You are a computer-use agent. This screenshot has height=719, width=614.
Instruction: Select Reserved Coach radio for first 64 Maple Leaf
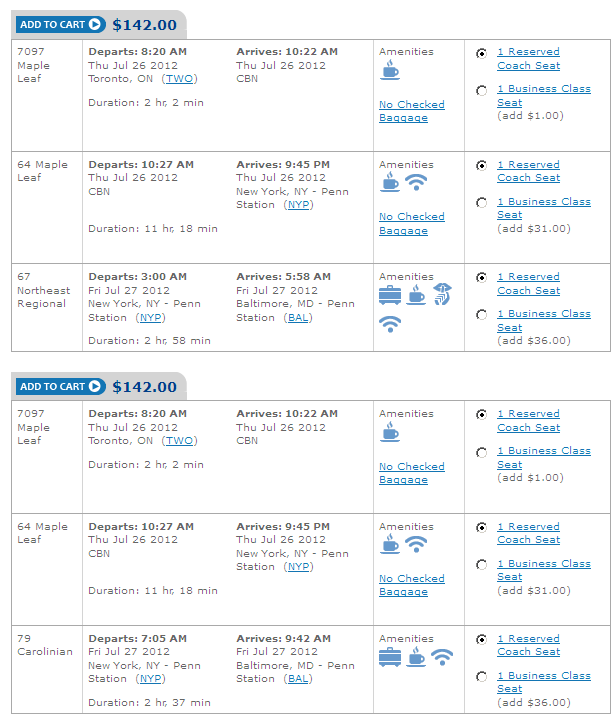point(481,166)
